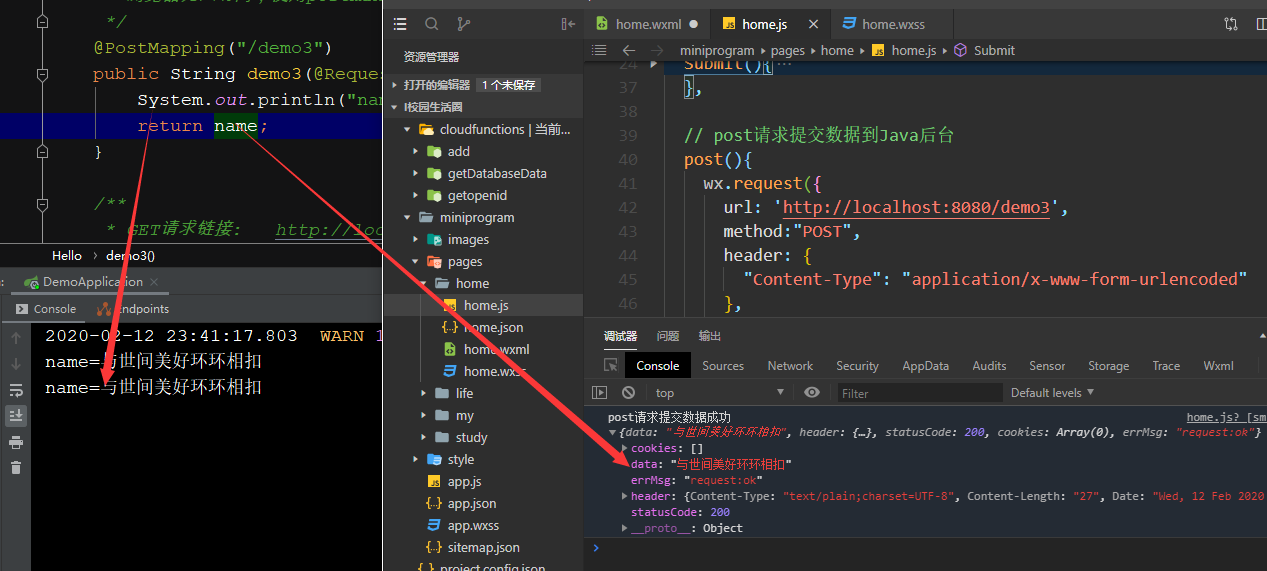Toggle the live expression eye icon
This screenshot has height=571, width=1267.
coord(812,393)
